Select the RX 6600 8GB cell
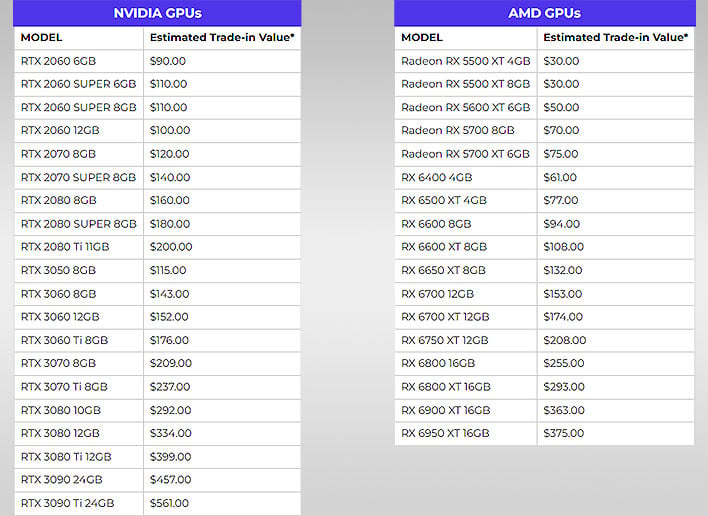 (x=466, y=224)
